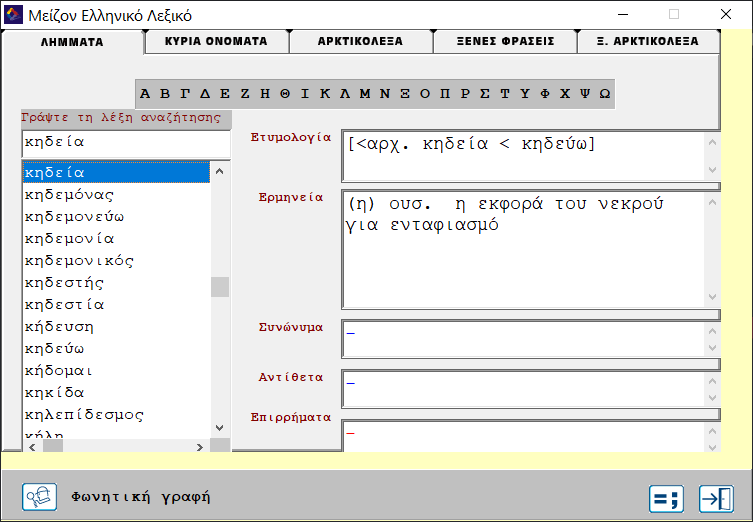Screen dimensions: 753x522
Task: Select κήδευση in the word list
Action: click(x=116, y=327)
